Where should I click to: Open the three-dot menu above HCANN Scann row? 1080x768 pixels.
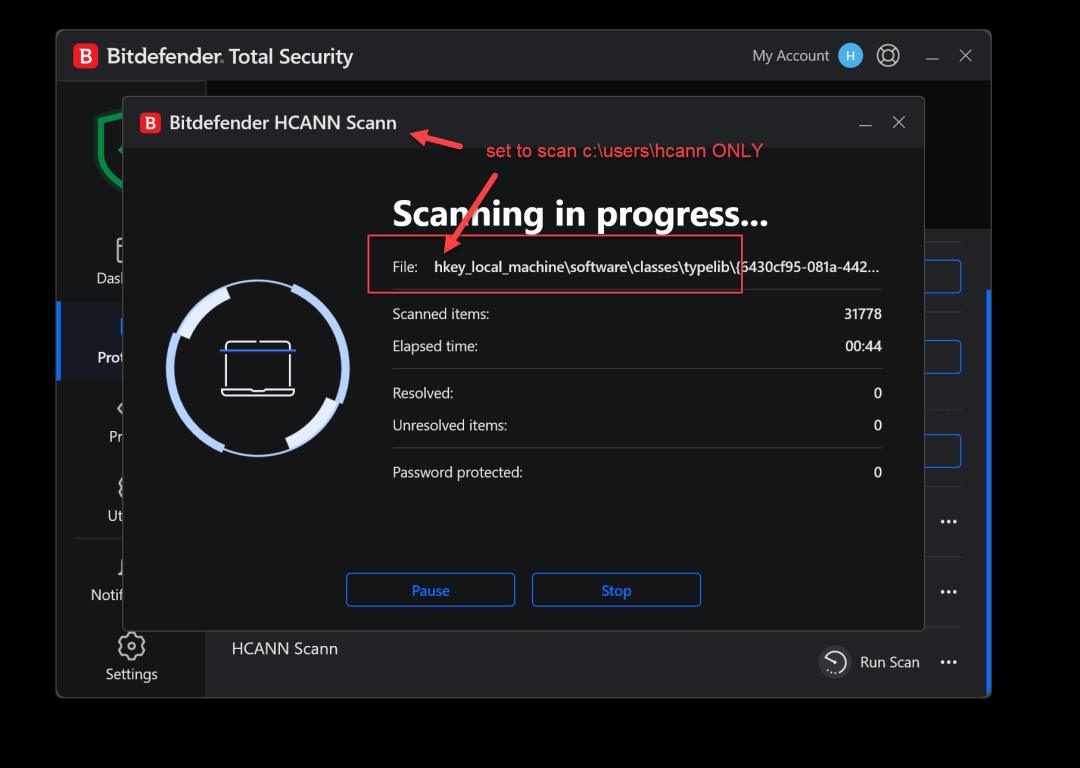click(x=948, y=592)
